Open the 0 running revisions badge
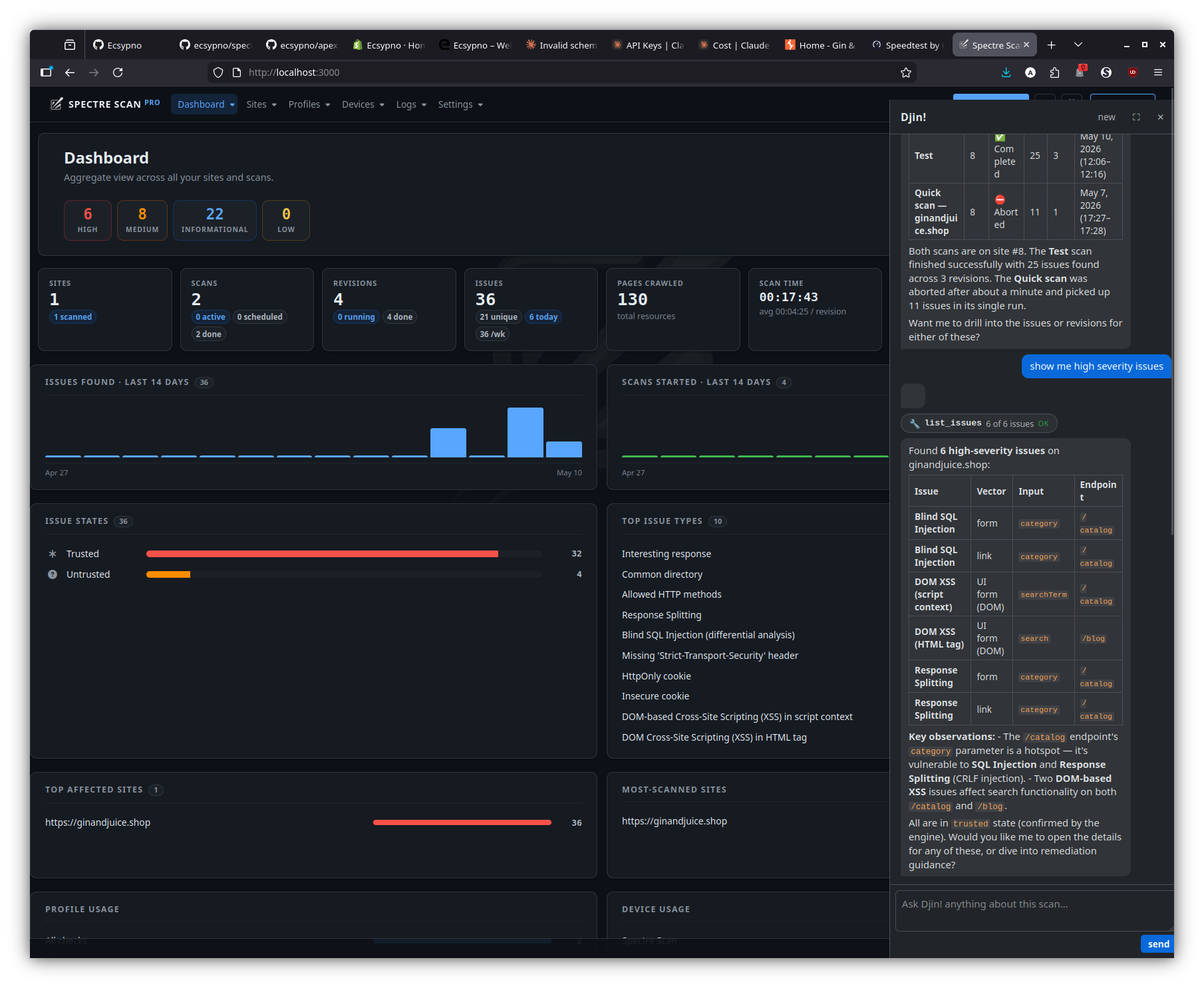The width and height of the screenshot is (1204, 988). pyautogui.click(x=357, y=317)
